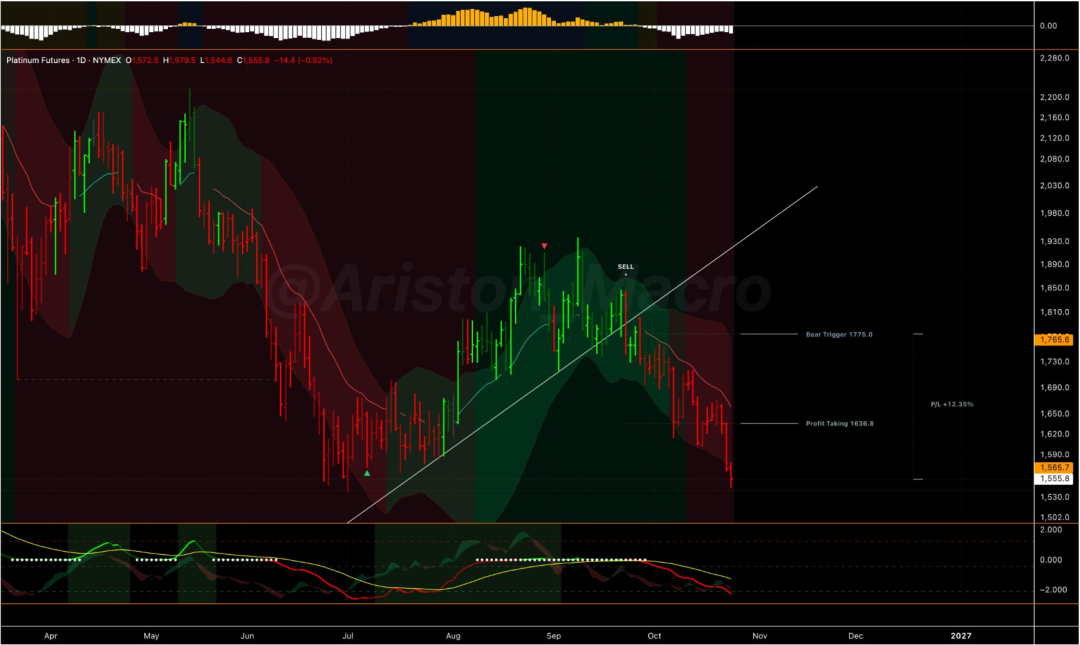
Task: Click the 0.00 label on the top histogram scale
Action: (1048, 26)
